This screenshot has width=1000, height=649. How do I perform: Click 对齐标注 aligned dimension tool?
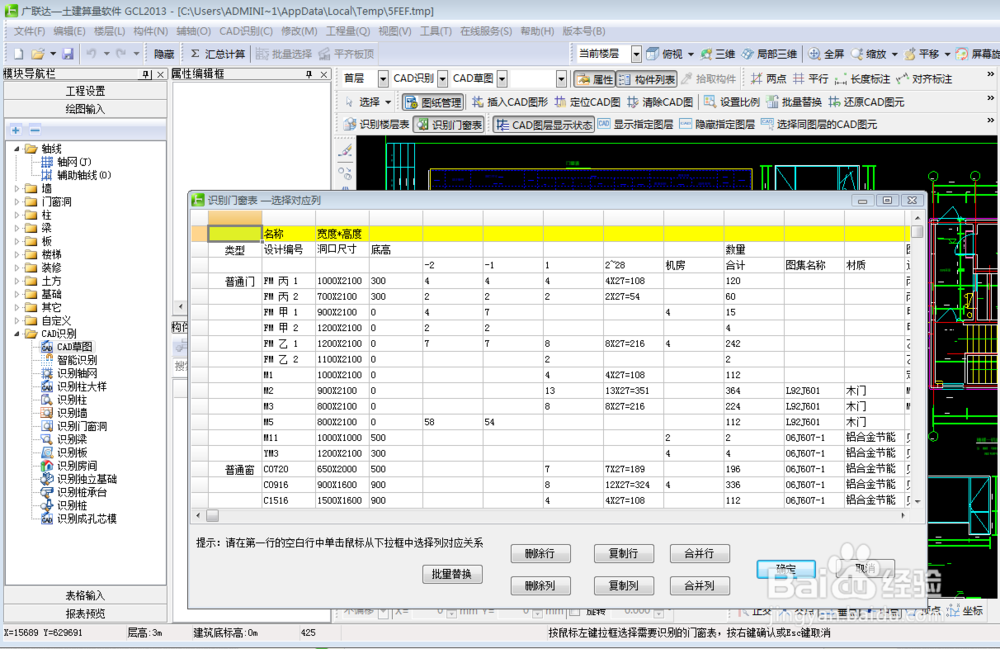pos(924,79)
